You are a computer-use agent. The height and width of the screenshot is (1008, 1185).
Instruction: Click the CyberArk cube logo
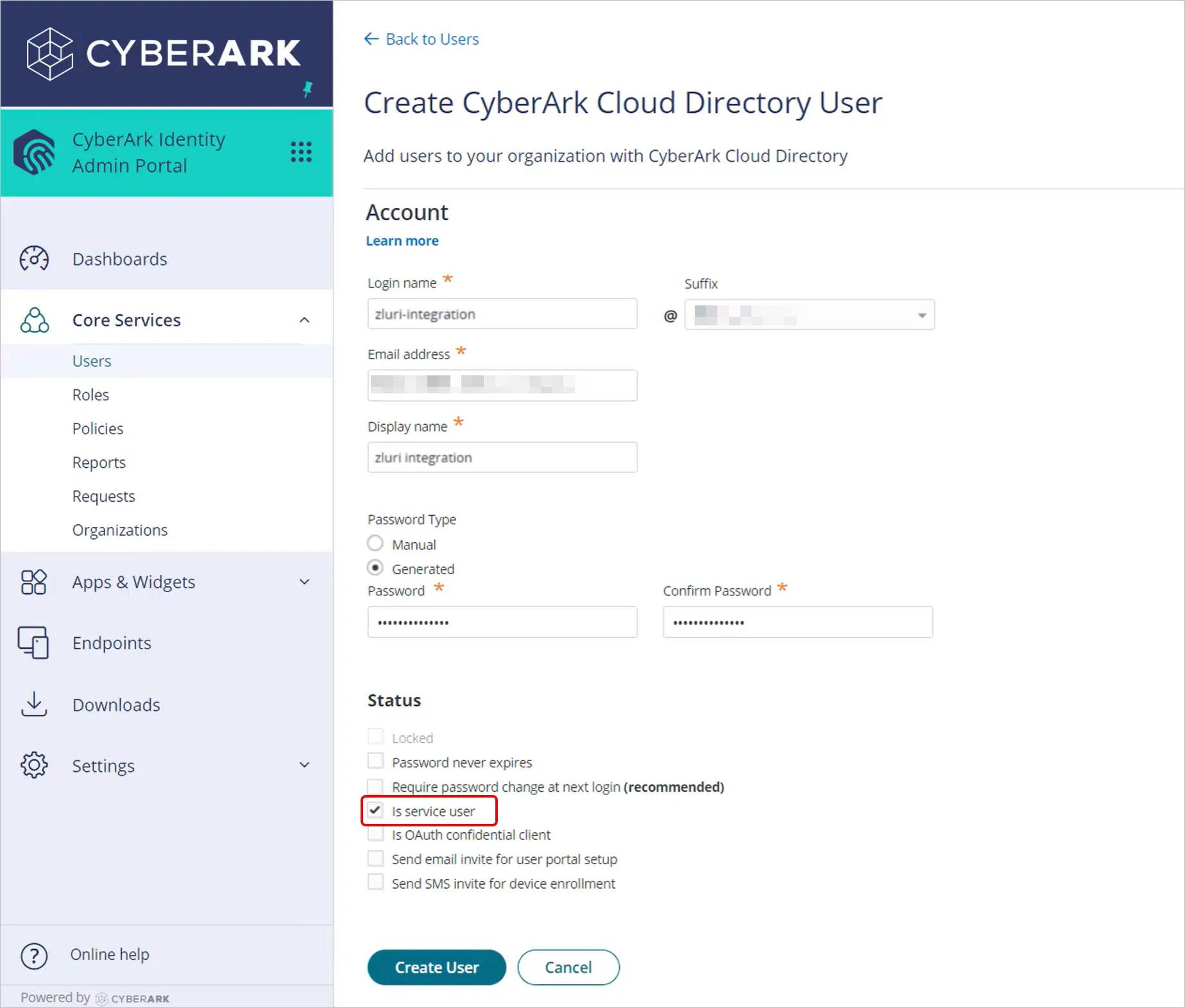[49, 53]
